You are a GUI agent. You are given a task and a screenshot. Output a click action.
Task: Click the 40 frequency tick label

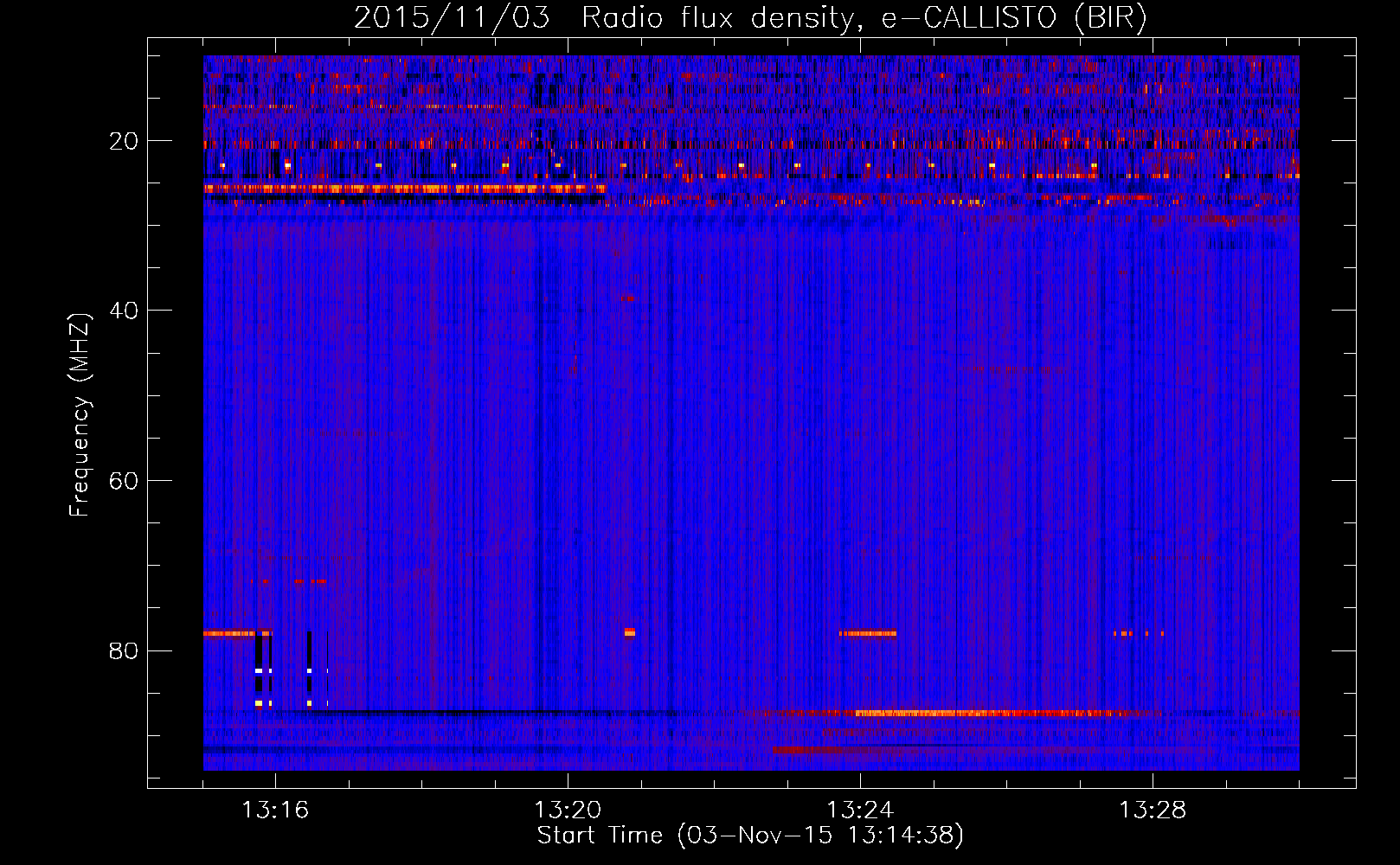tap(124, 311)
